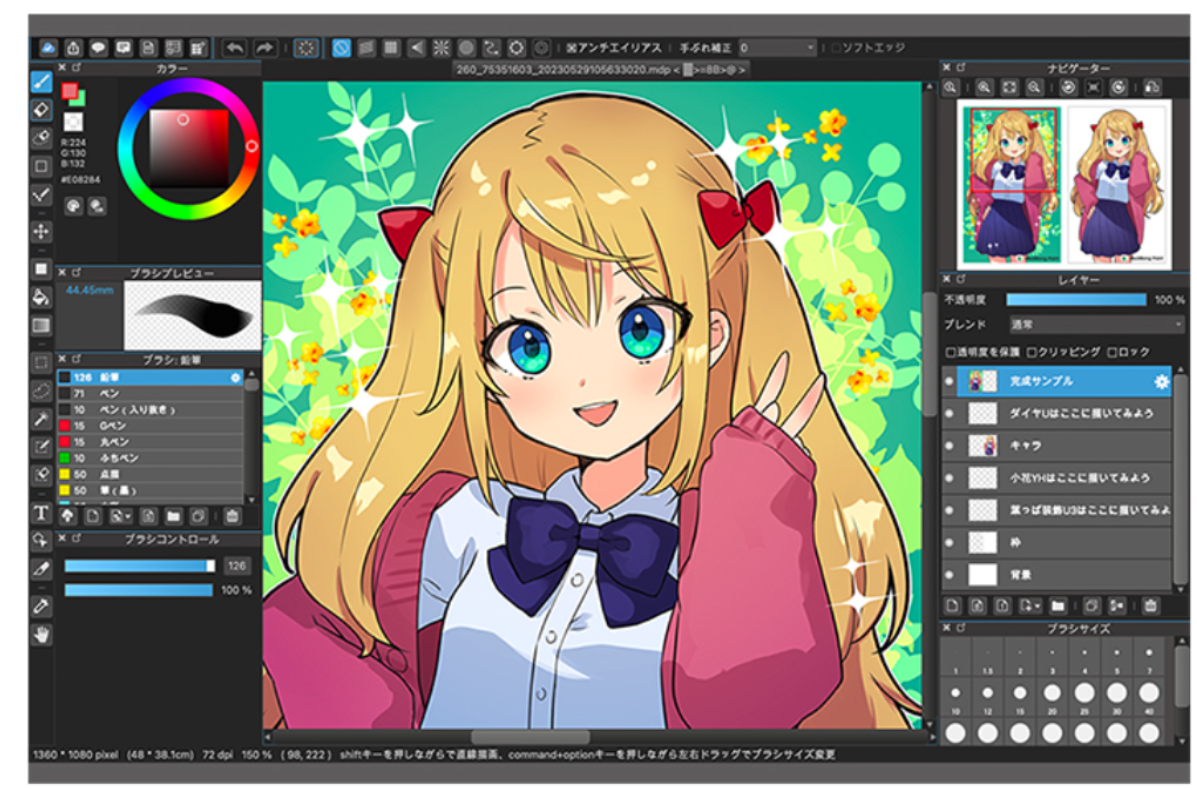Image resolution: width=1197 pixels, height=790 pixels.
Task: Select the Text tool
Action: point(41,514)
